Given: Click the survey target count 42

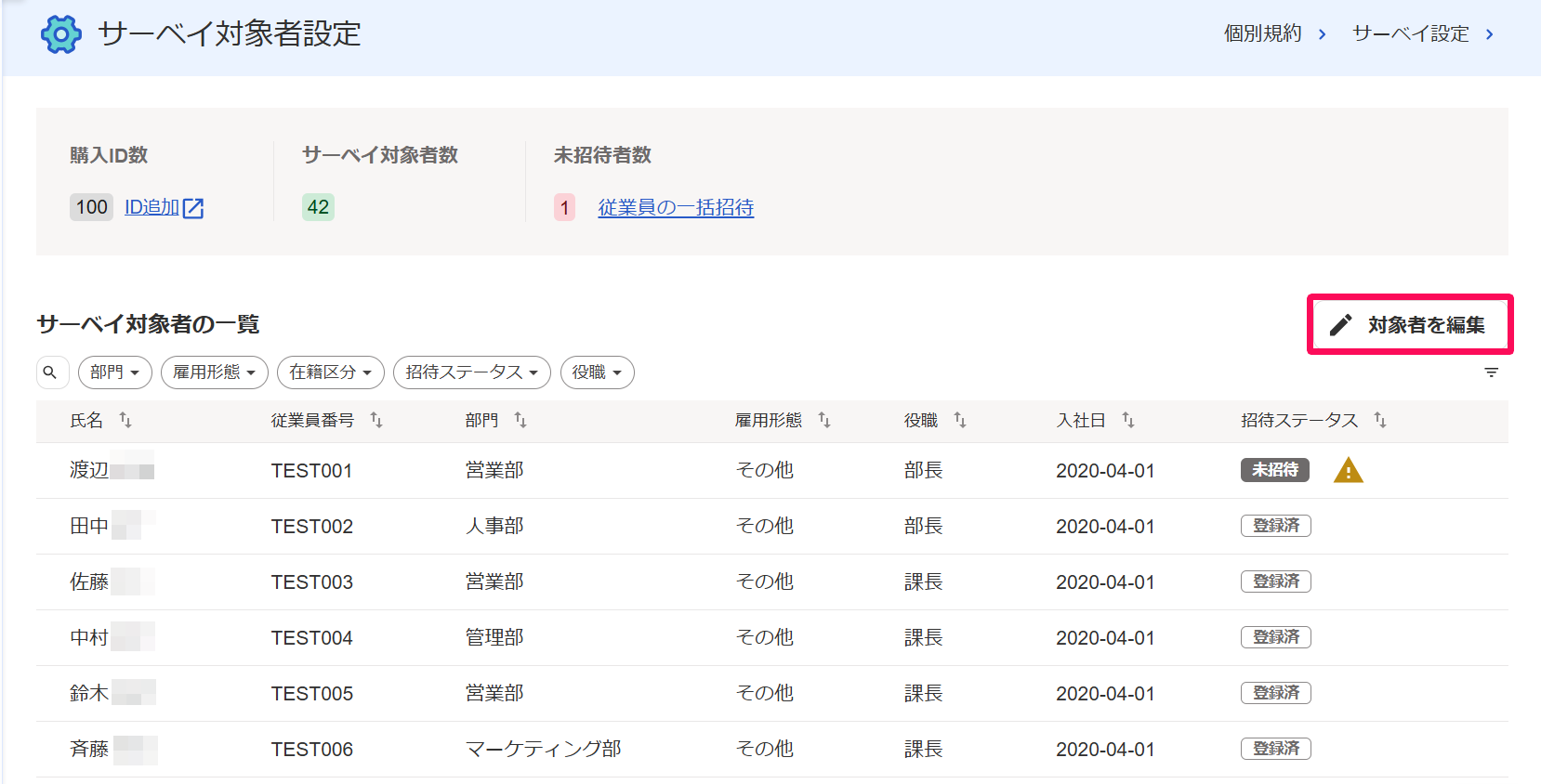Looking at the screenshot, I should (318, 207).
